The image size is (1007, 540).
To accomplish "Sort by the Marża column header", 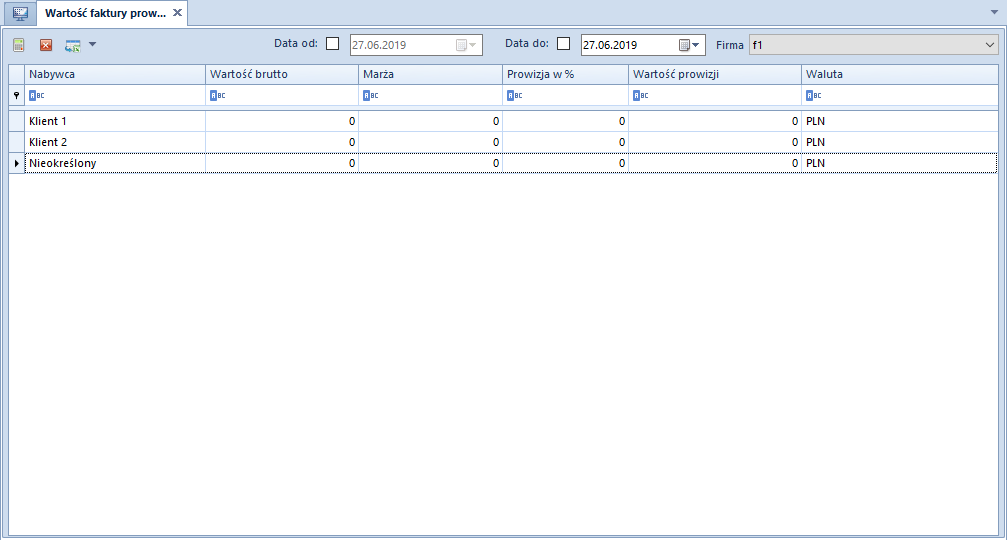I will click(430, 74).
